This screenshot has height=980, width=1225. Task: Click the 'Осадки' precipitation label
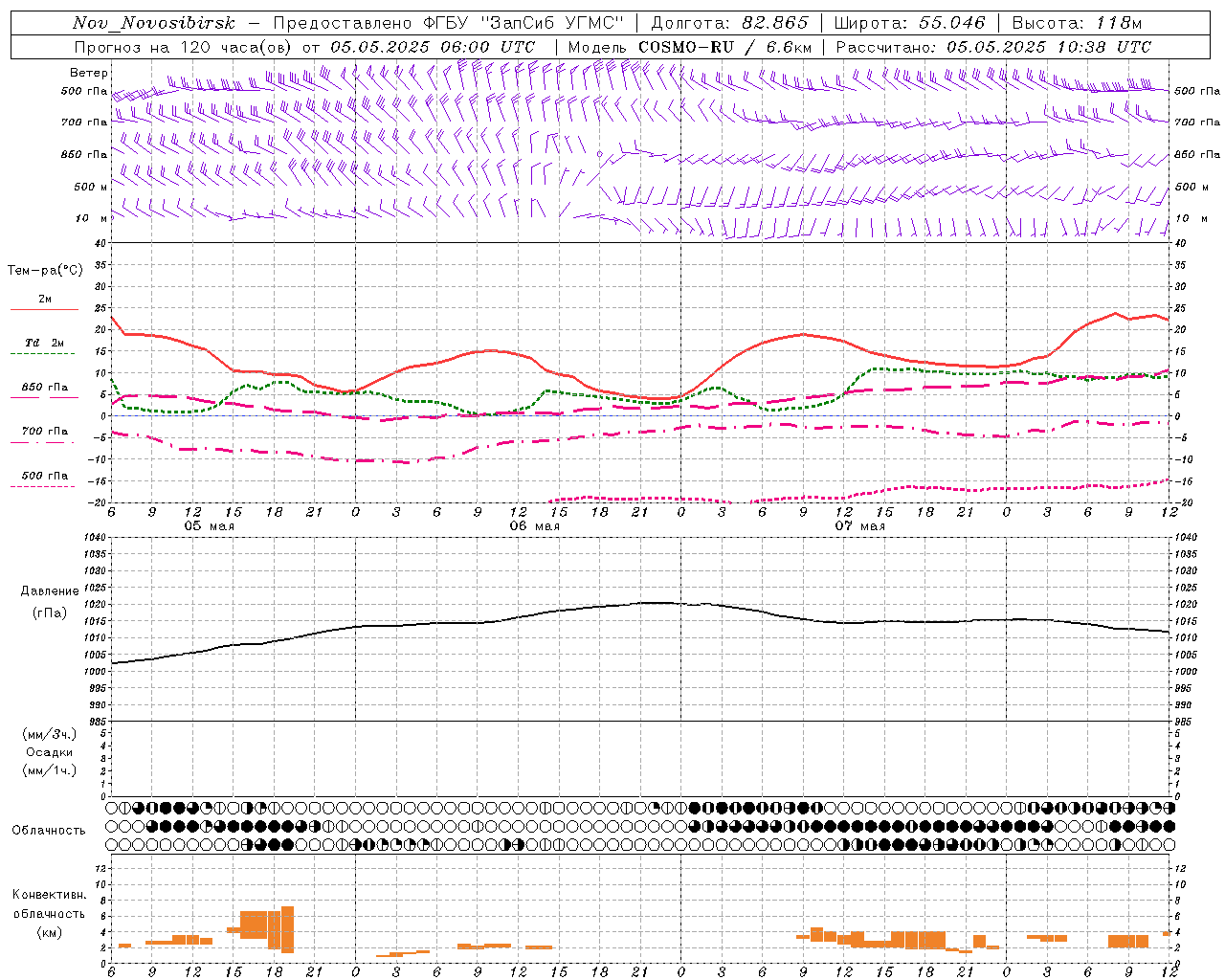click(50, 752)
